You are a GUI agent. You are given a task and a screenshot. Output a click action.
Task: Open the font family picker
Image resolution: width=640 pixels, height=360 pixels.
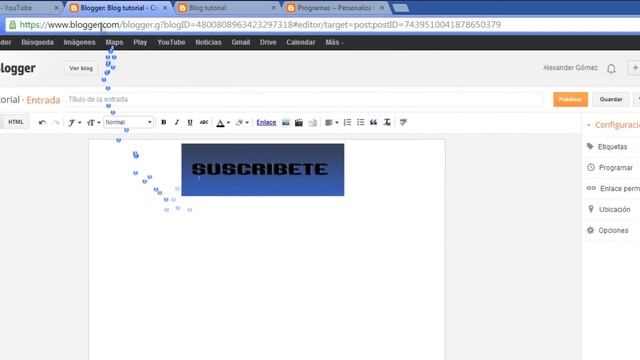coord(74,122)
